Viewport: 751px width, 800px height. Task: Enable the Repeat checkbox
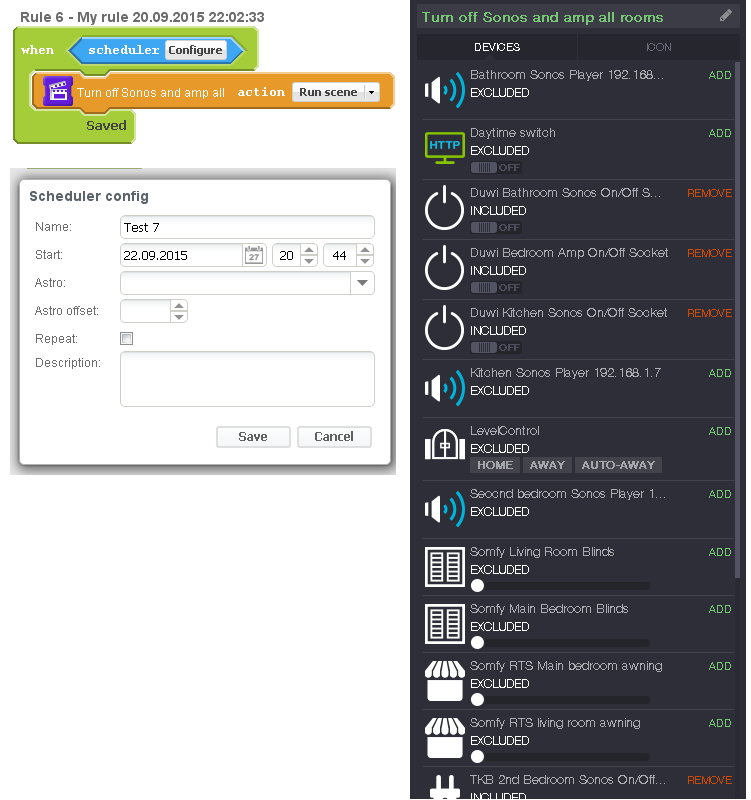pyautogui.click(x=126, y=339)
